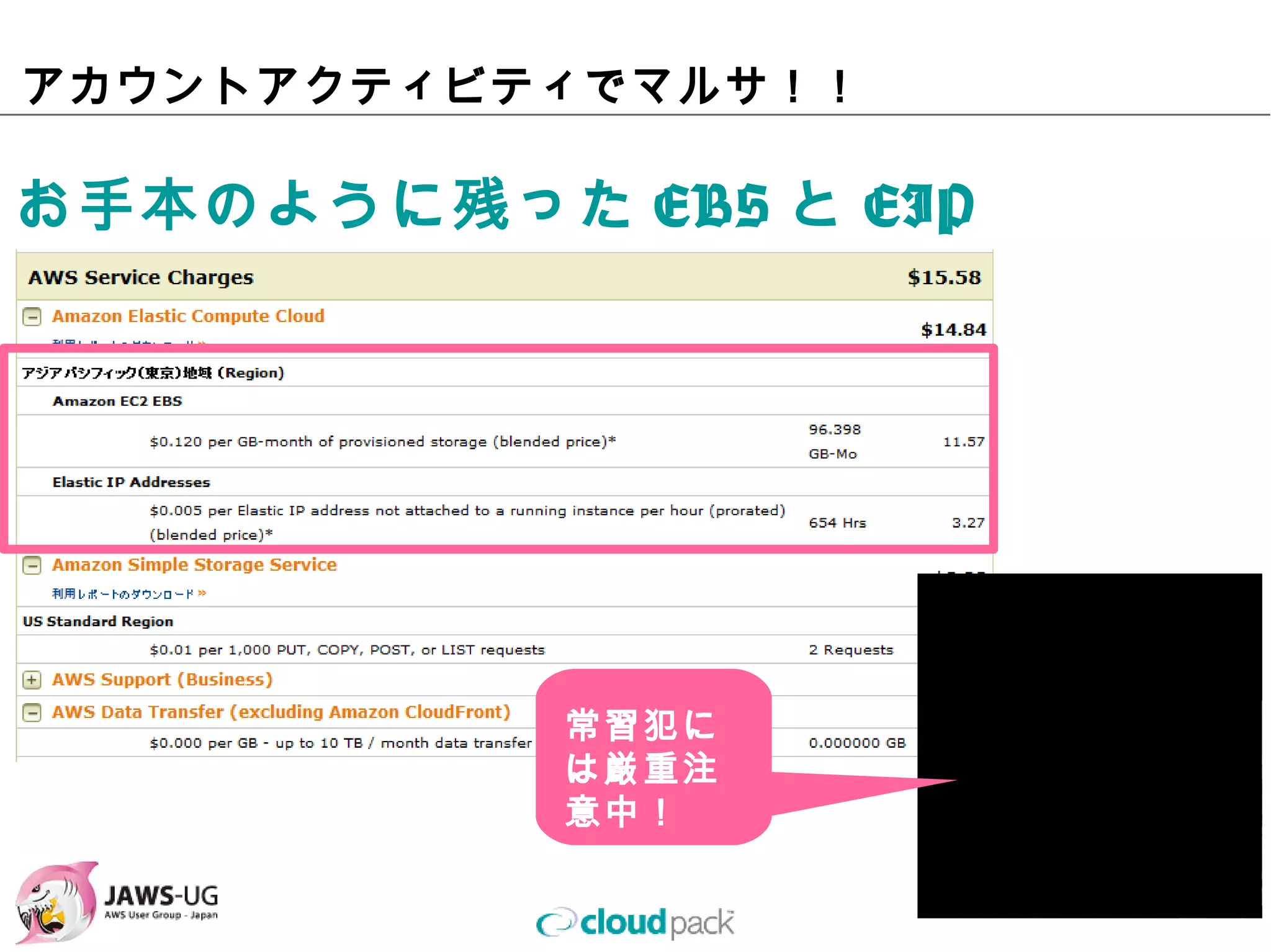Collapse the Amazon Elastic Compute Cloud section
This screenshot has height=952, width=1271.
[x=32, y=317]
